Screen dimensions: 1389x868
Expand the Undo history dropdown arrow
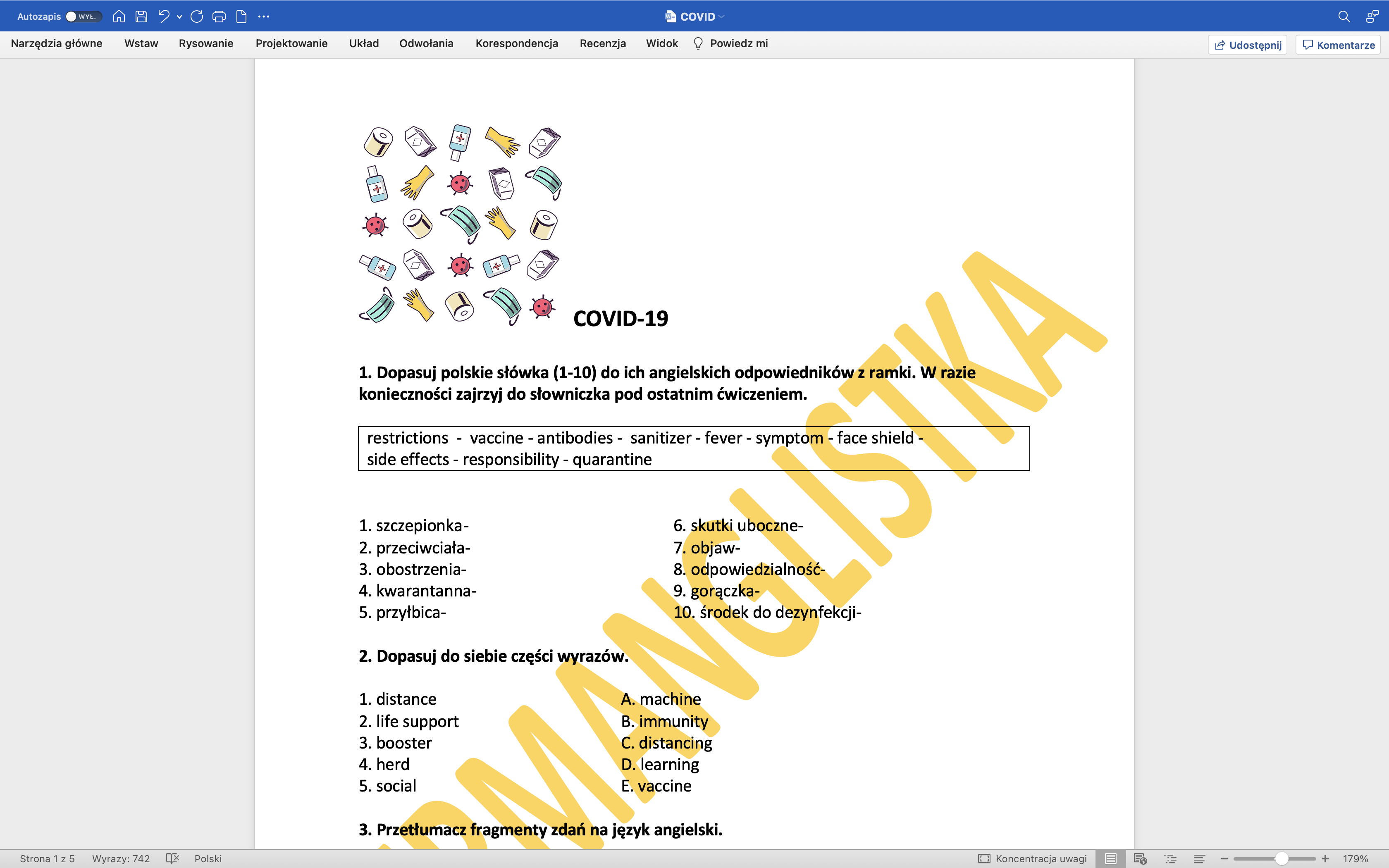point(180,17)
